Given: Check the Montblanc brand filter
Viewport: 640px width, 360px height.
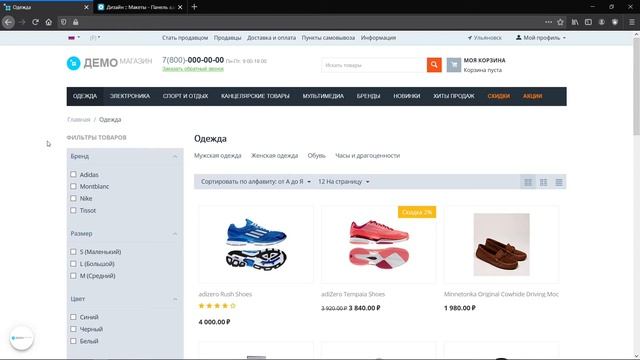Looking at the screenshot, I should tap(73, 186).
